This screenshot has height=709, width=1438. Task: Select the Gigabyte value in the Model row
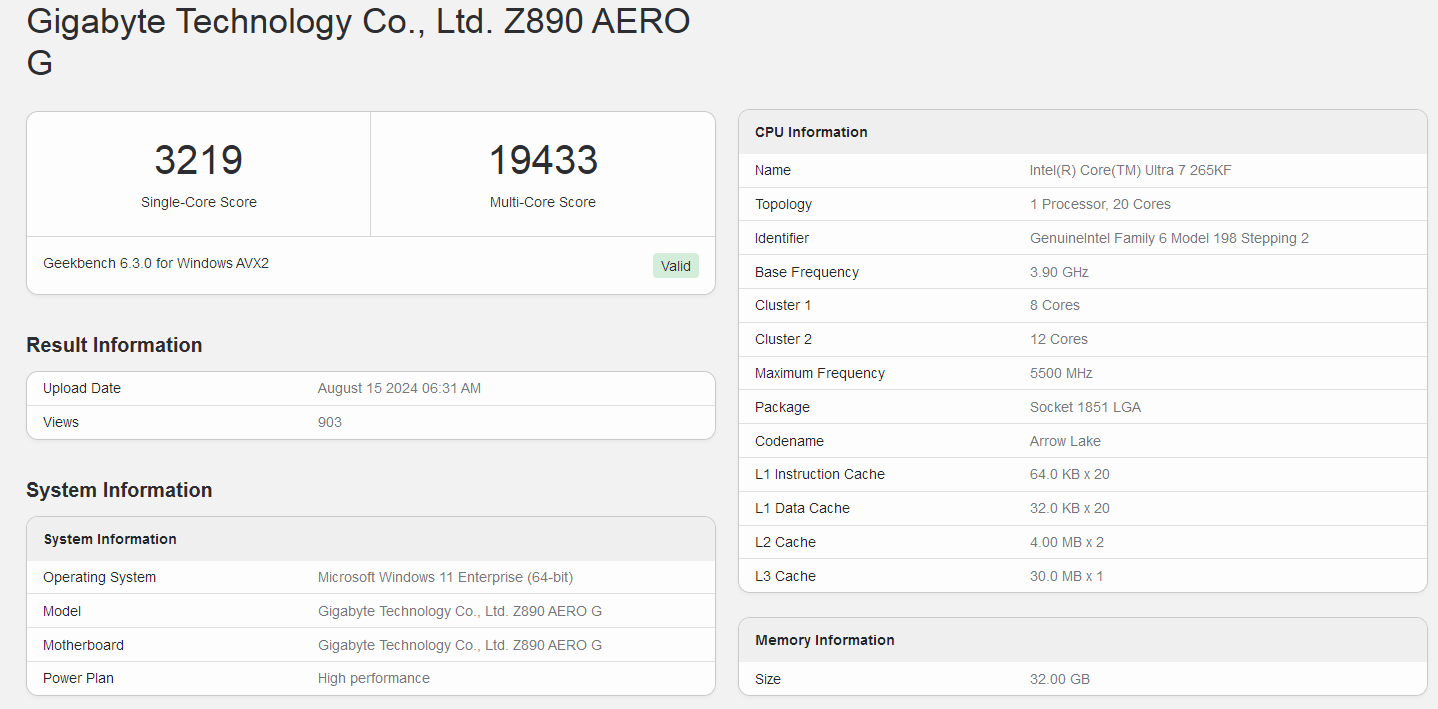[460, 611]
